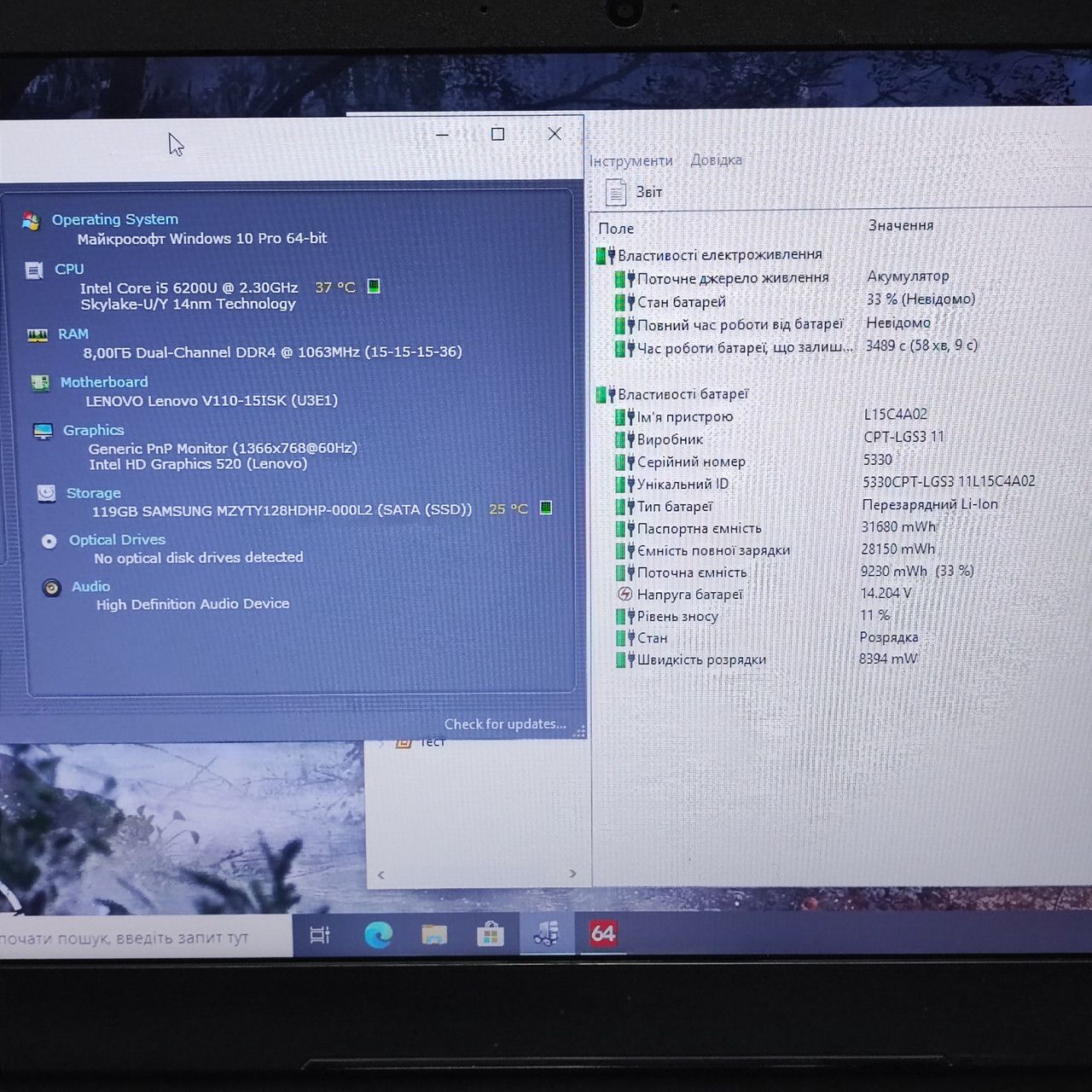Open Microsoft Store from the taskbar
This screenshot has height=1092, width=1092.
click(x=490, y=935)
